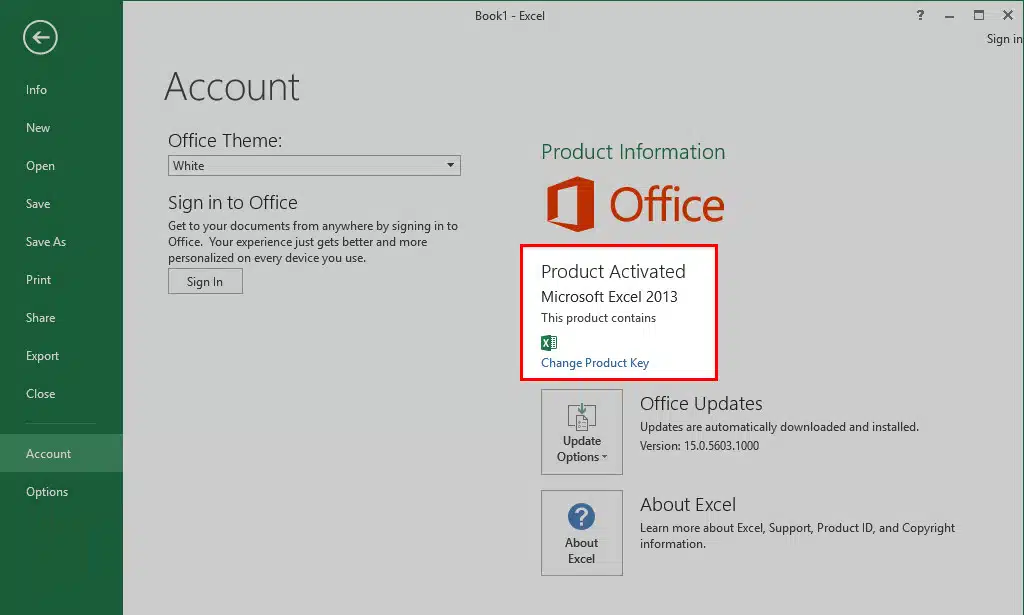Choose Open in the left sidebar
Viewport: 1024px width, 615px height.
40,166
